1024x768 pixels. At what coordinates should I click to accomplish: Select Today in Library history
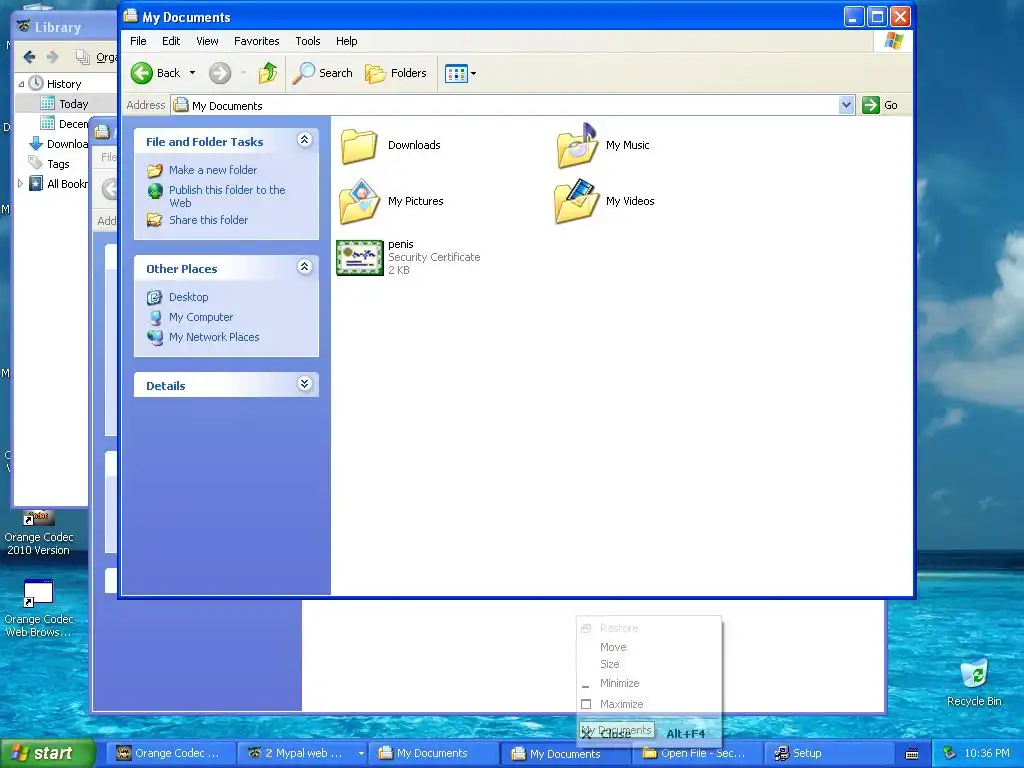point(73,104)
